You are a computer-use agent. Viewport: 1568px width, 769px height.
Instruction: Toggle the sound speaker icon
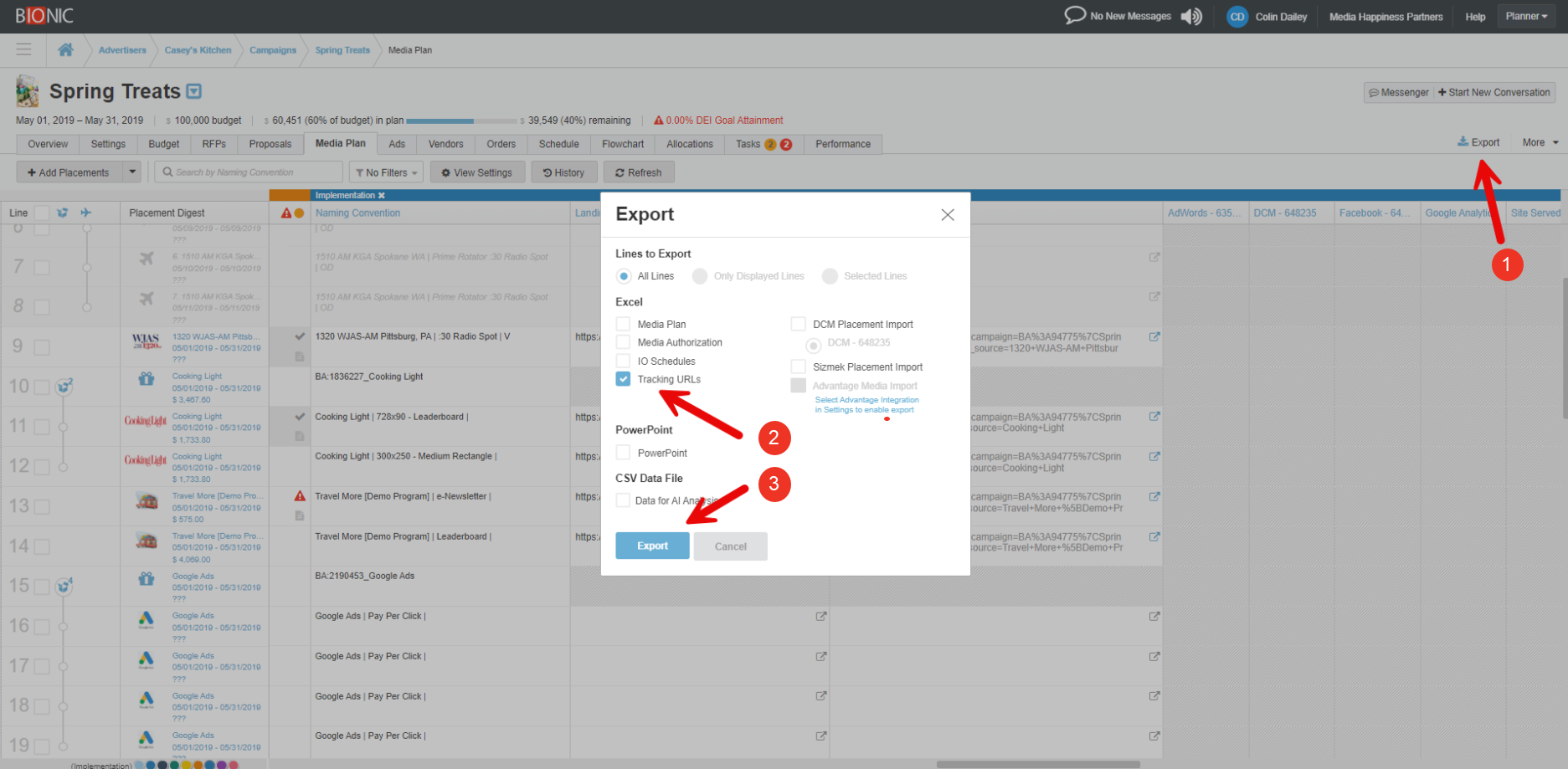pos(1191,17)
